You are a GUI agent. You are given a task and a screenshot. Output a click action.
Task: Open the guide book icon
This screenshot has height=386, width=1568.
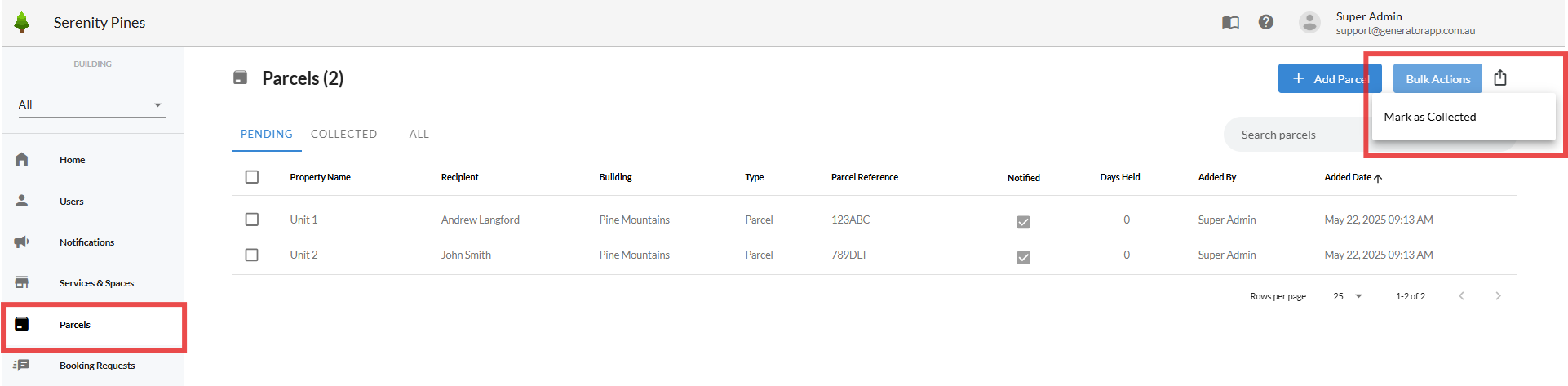point(1230,23)
